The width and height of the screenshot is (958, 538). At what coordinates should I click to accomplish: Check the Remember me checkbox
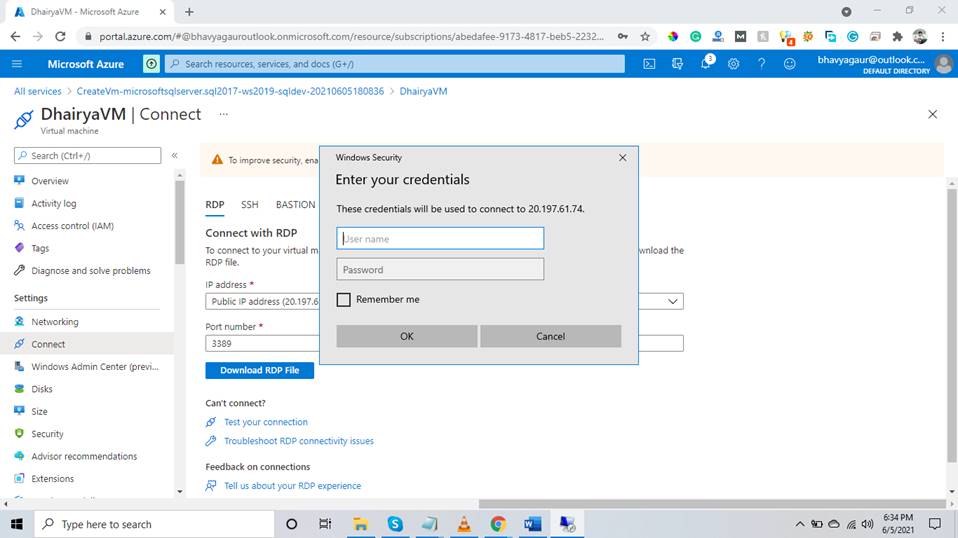coord(343,300)
